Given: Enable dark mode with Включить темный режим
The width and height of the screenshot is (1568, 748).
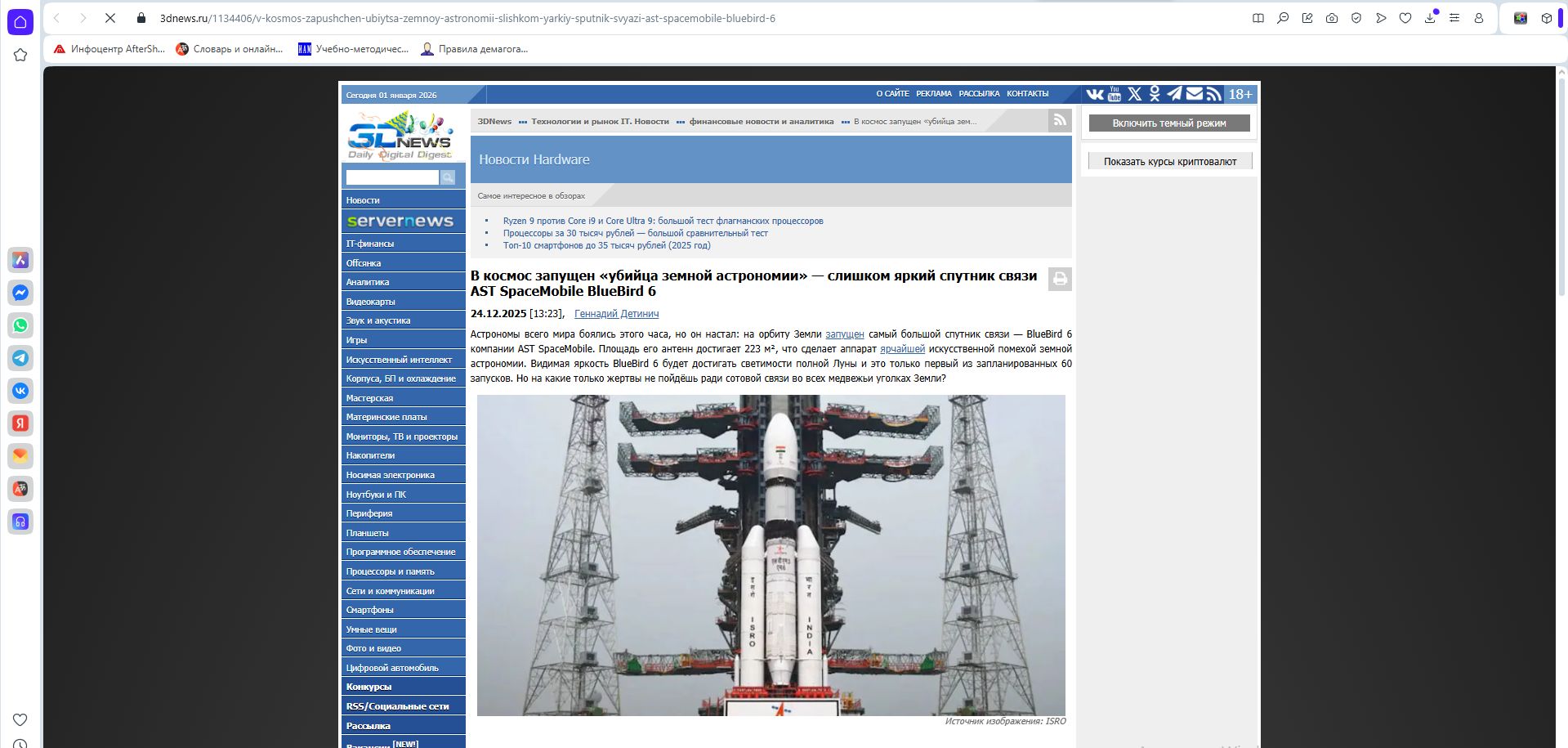Looking at the screenshot, I should coord(1168,123).
